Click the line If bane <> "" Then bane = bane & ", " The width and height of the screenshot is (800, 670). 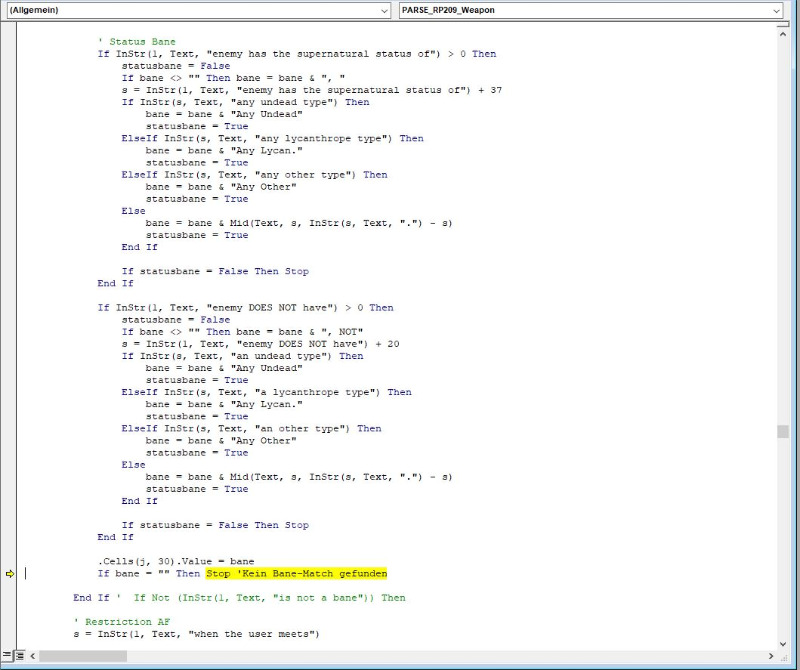[233, 78]
